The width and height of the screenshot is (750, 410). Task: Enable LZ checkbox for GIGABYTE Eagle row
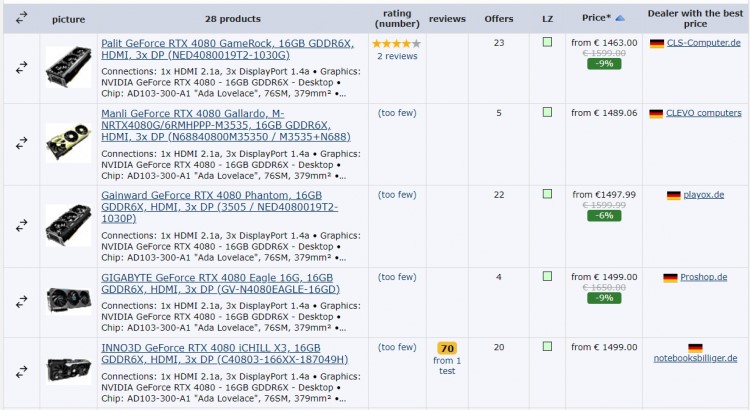pyautogui.click(x=547, y=277)
